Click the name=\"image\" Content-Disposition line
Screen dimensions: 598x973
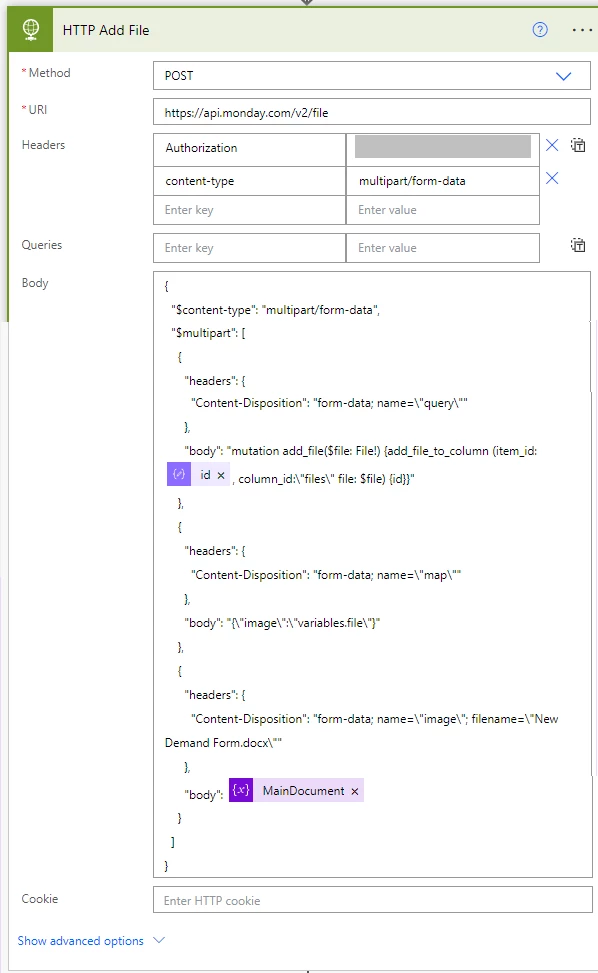point(375,719)
